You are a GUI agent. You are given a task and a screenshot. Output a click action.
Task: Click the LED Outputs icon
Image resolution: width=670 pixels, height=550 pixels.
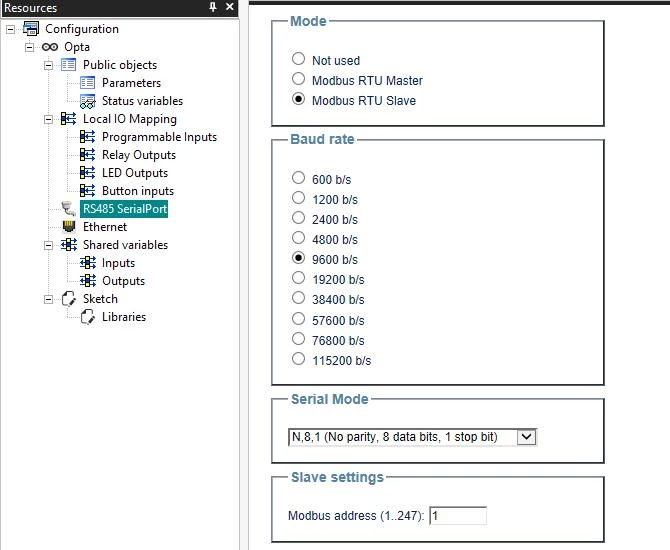pos(87,173)
